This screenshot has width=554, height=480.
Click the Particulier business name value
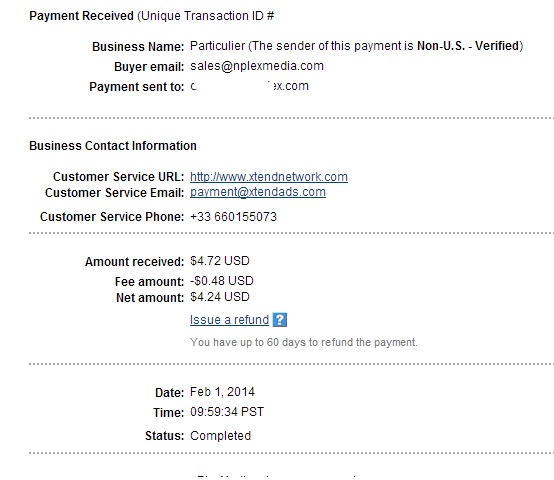point(217,46)
